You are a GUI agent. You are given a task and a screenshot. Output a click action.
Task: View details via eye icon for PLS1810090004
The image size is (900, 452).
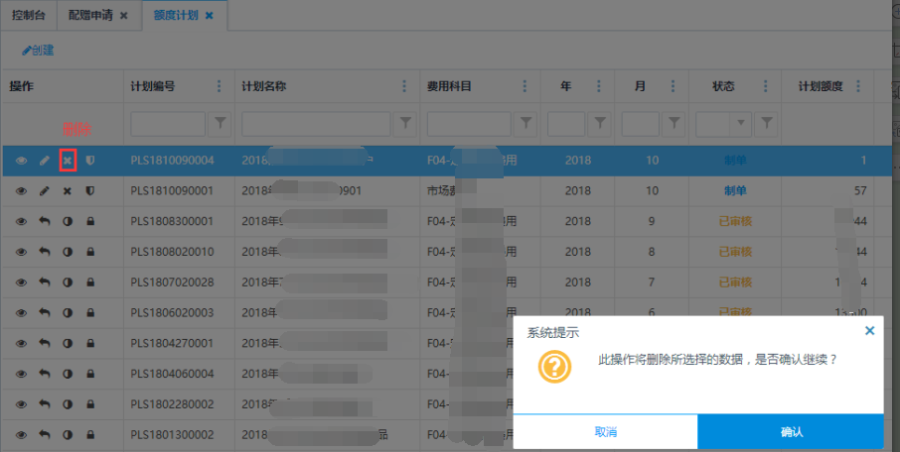[x=21, y=160]
